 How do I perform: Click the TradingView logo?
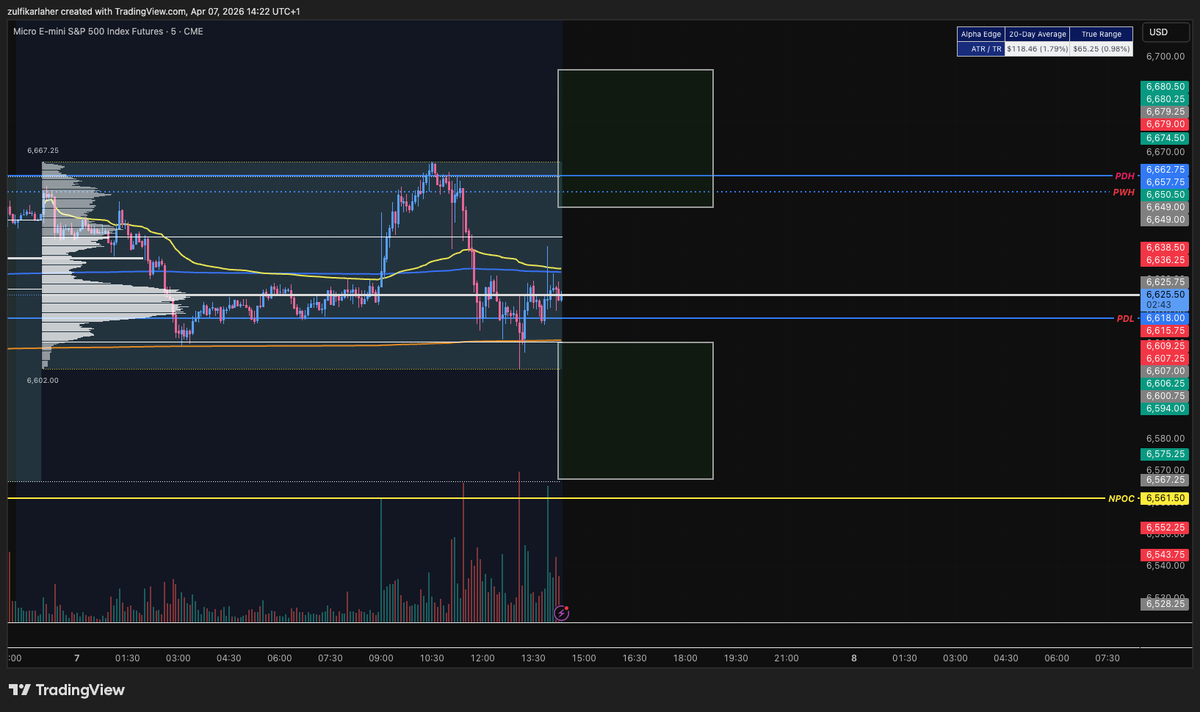point(67,690)
